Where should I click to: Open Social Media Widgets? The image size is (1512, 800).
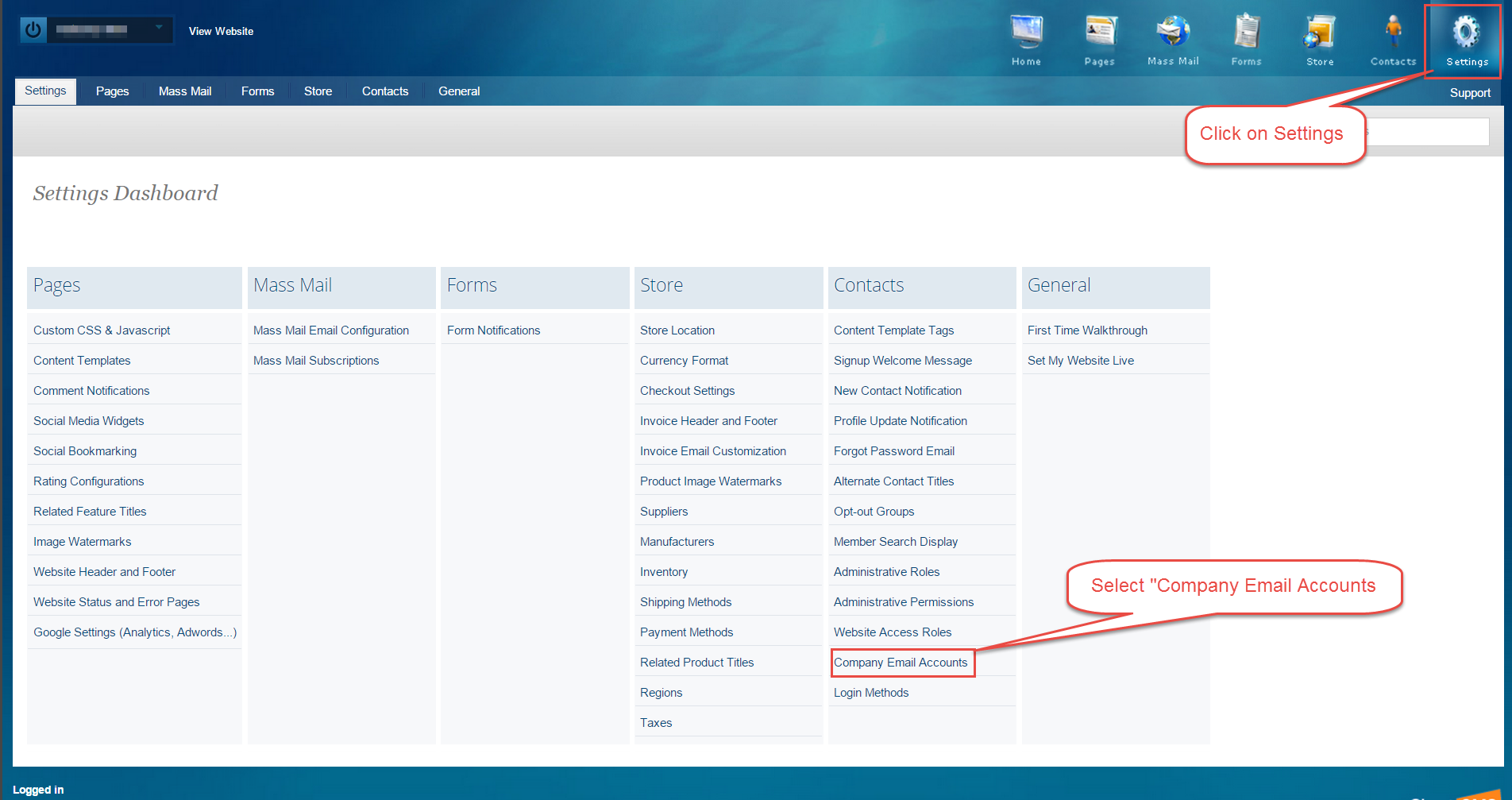(88, 421)
